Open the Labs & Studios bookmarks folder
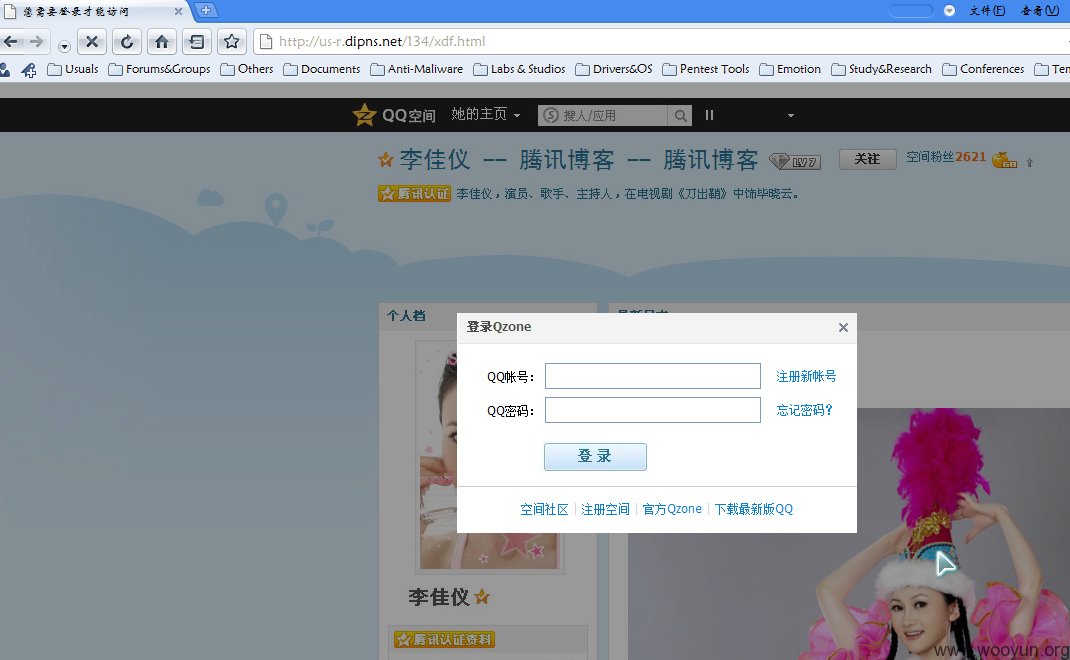Viewport: 1070px width, 660px height. [519, 69]
